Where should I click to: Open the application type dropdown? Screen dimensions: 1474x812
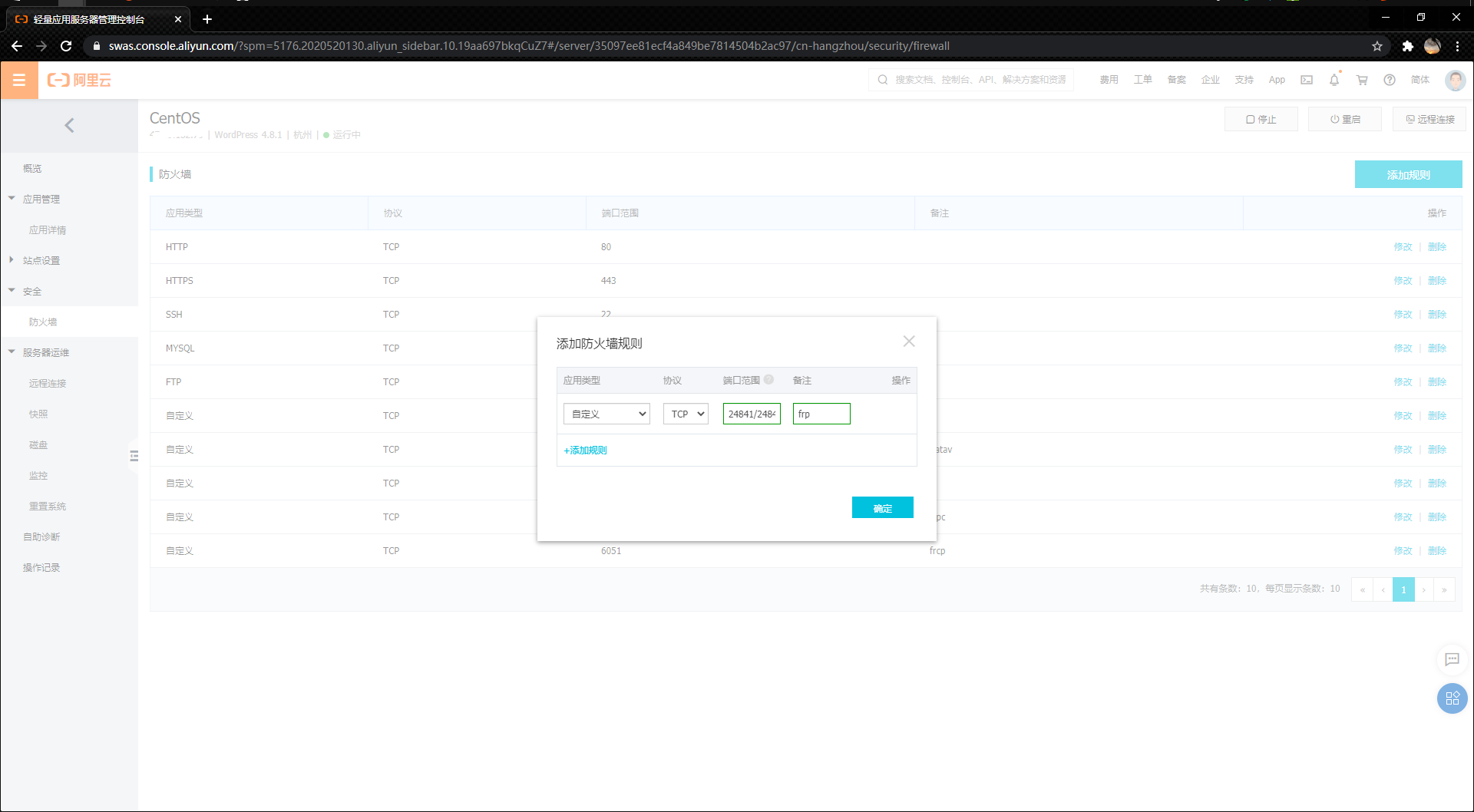[606, 414]
